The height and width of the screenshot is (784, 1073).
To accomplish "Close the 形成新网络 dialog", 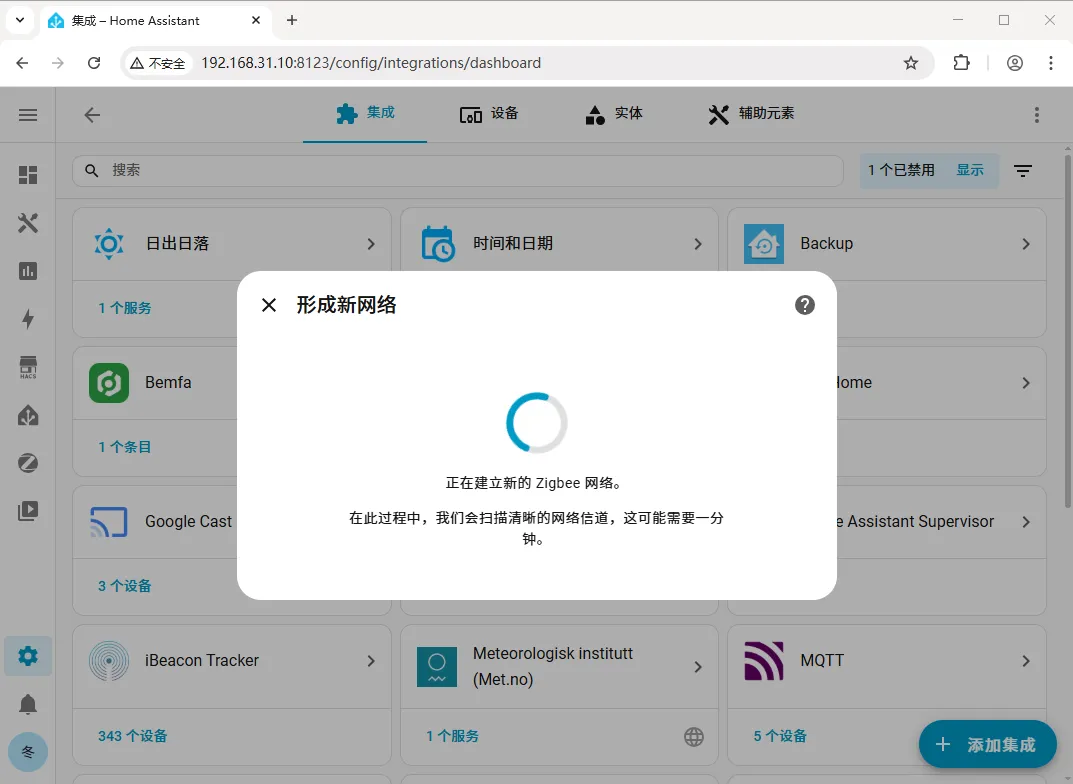I will 269,305.
